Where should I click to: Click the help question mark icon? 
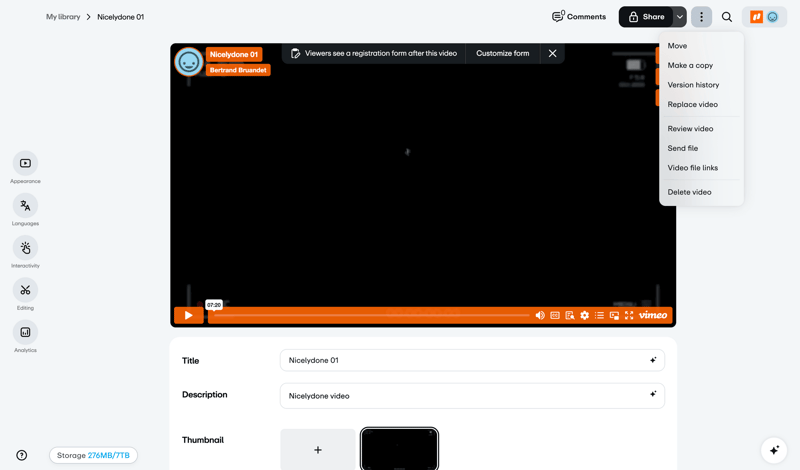(x=21, y=455)
